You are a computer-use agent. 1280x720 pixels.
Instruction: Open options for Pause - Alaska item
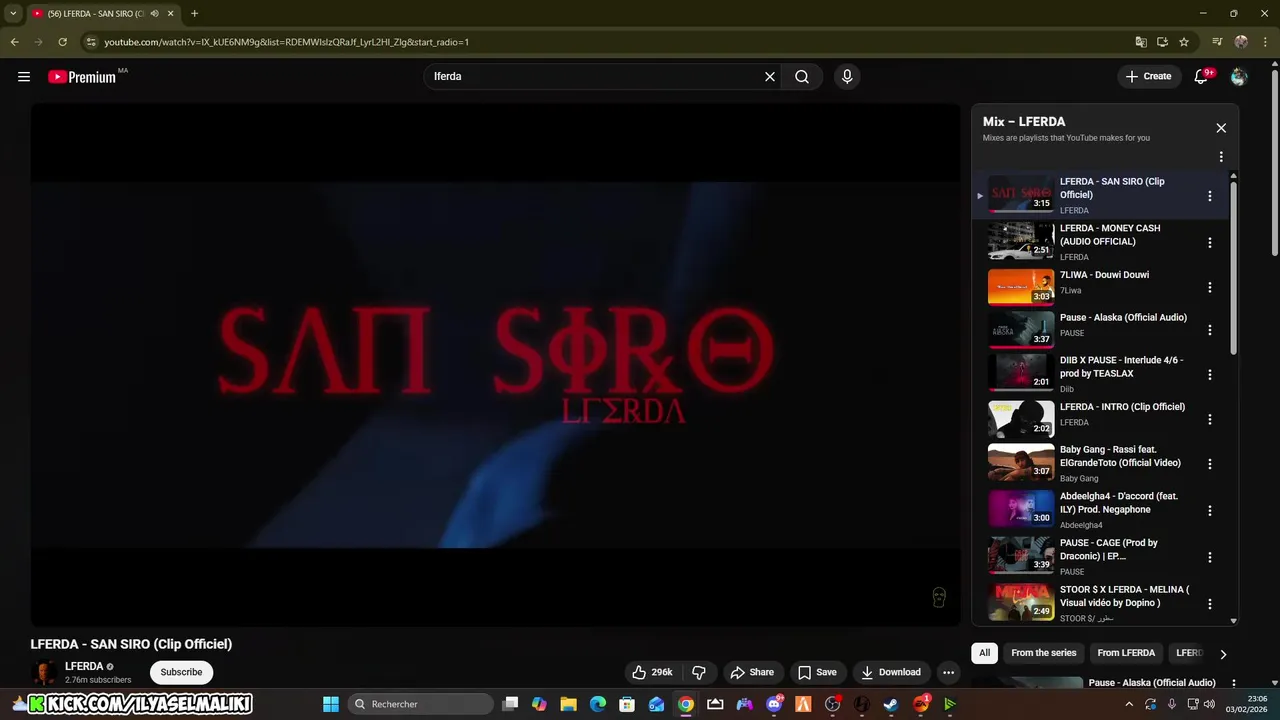click(1210, 330)
